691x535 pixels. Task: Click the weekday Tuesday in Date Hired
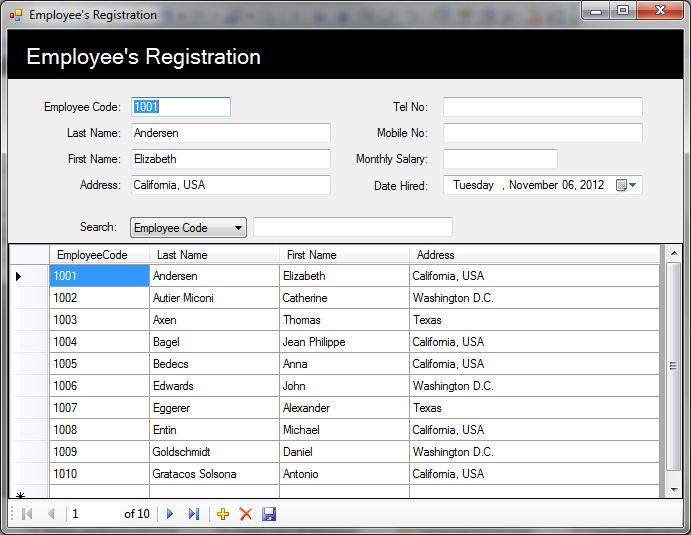(473, 185)
